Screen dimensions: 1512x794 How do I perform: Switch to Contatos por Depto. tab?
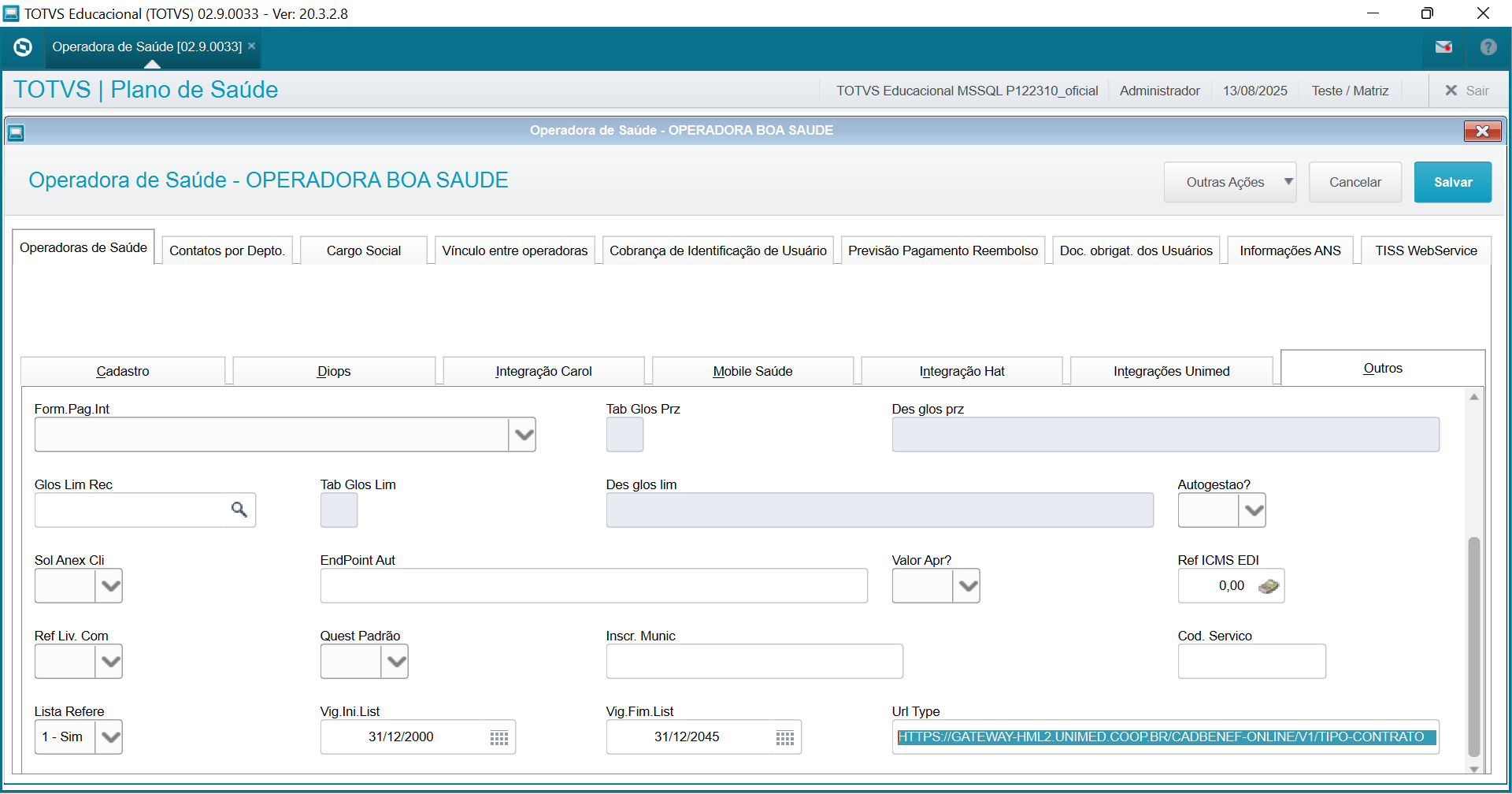click(227, 250)
